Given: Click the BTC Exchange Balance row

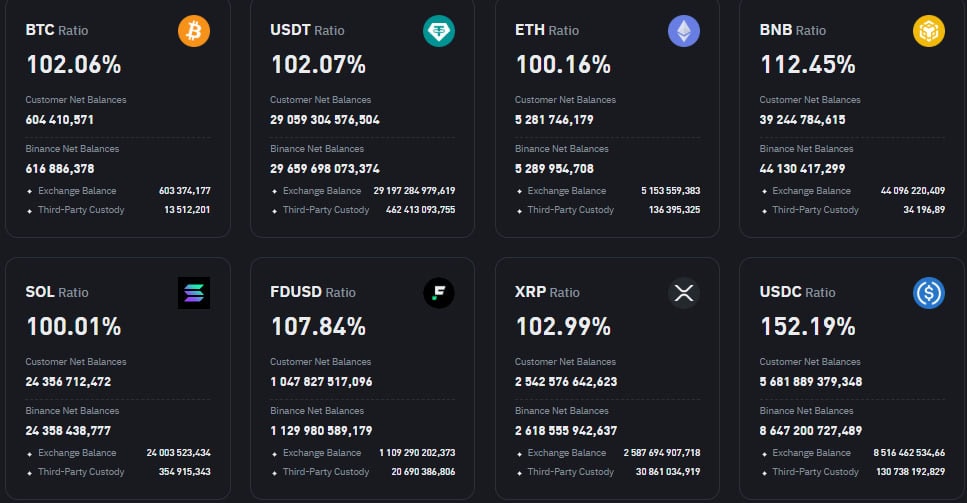Looking at the screenshot, I should coord(118,191).
